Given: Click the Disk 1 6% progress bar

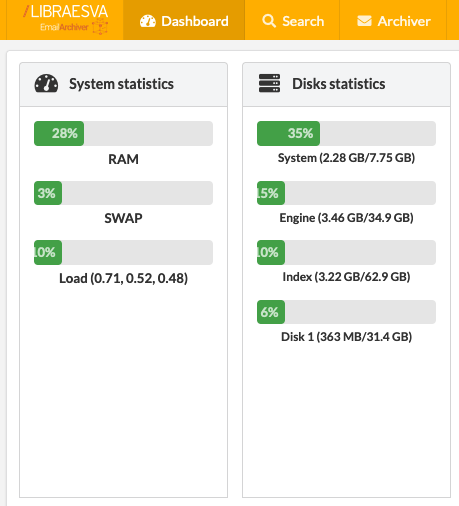Looking at the screenshot, I should click(346, 312).
